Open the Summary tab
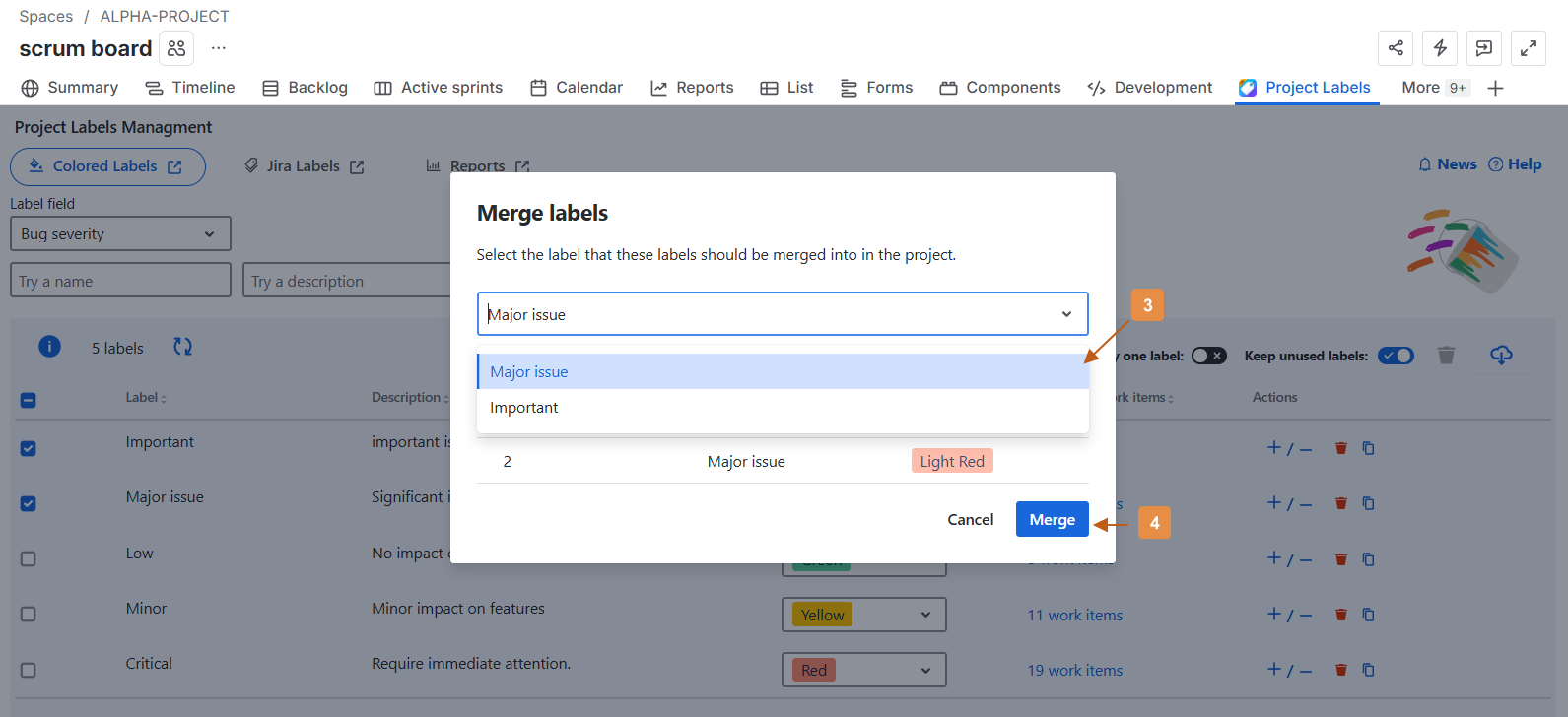This screenshot has width=1568, height=717. (70, 88)
